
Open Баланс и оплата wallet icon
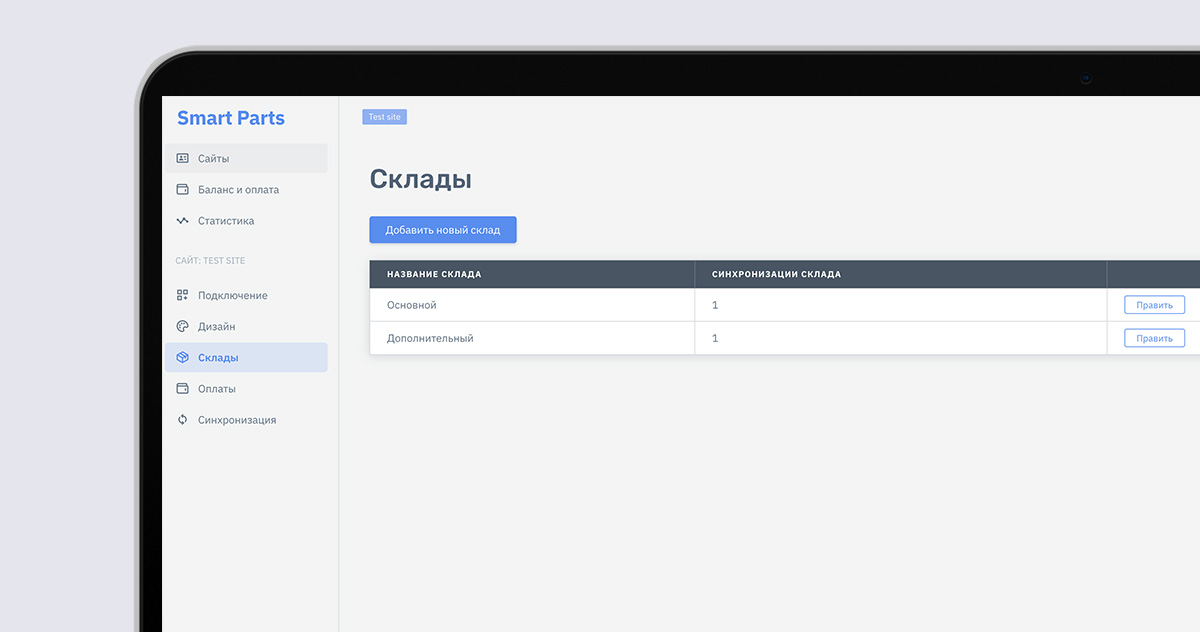click(182, 189)
